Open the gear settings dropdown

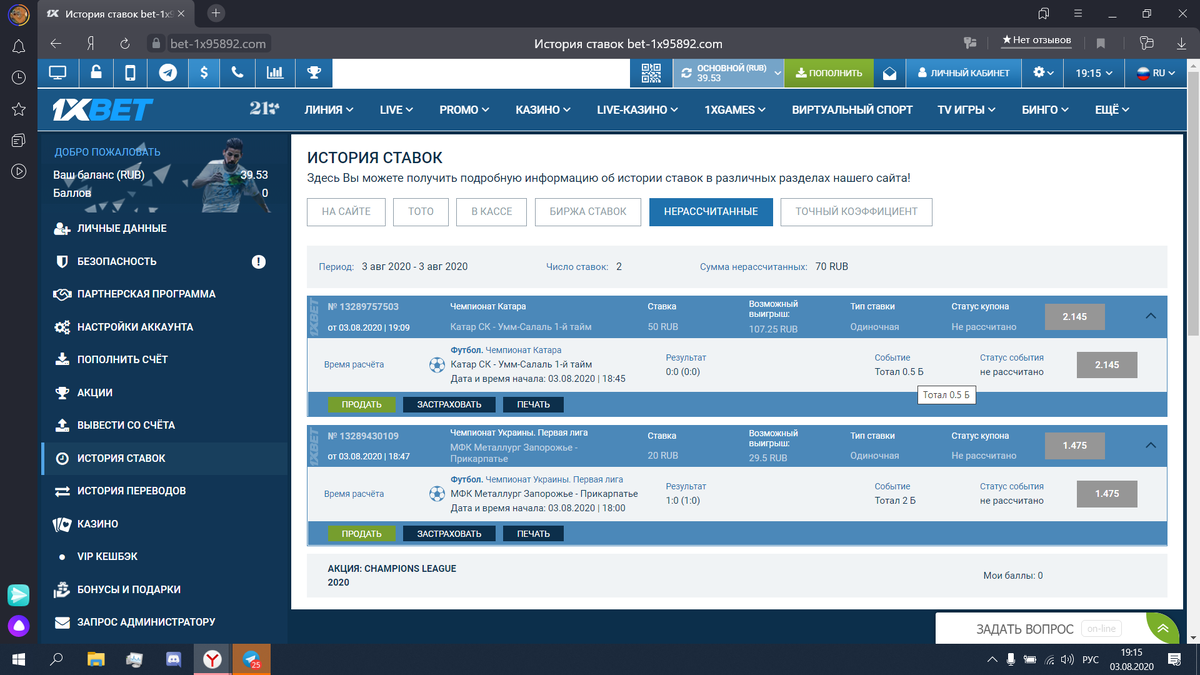pos(1044,73)
